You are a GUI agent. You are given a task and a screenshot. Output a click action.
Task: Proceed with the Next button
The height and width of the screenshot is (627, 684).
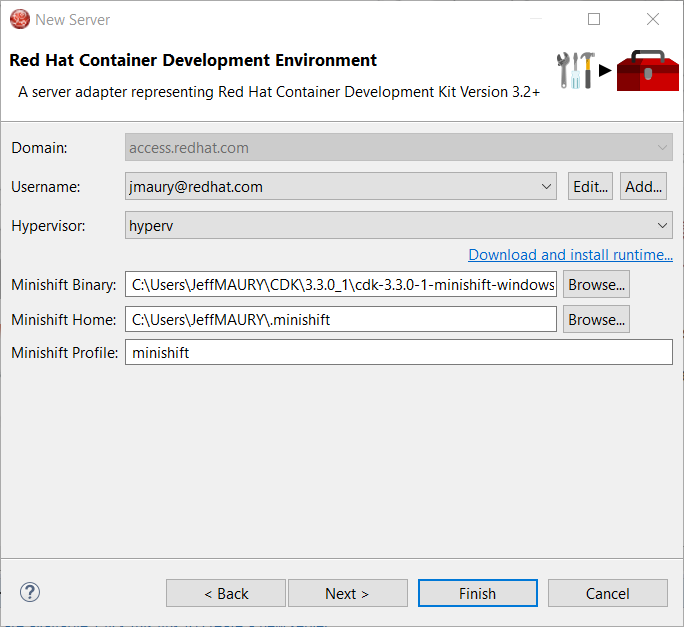tap(347, 593)
